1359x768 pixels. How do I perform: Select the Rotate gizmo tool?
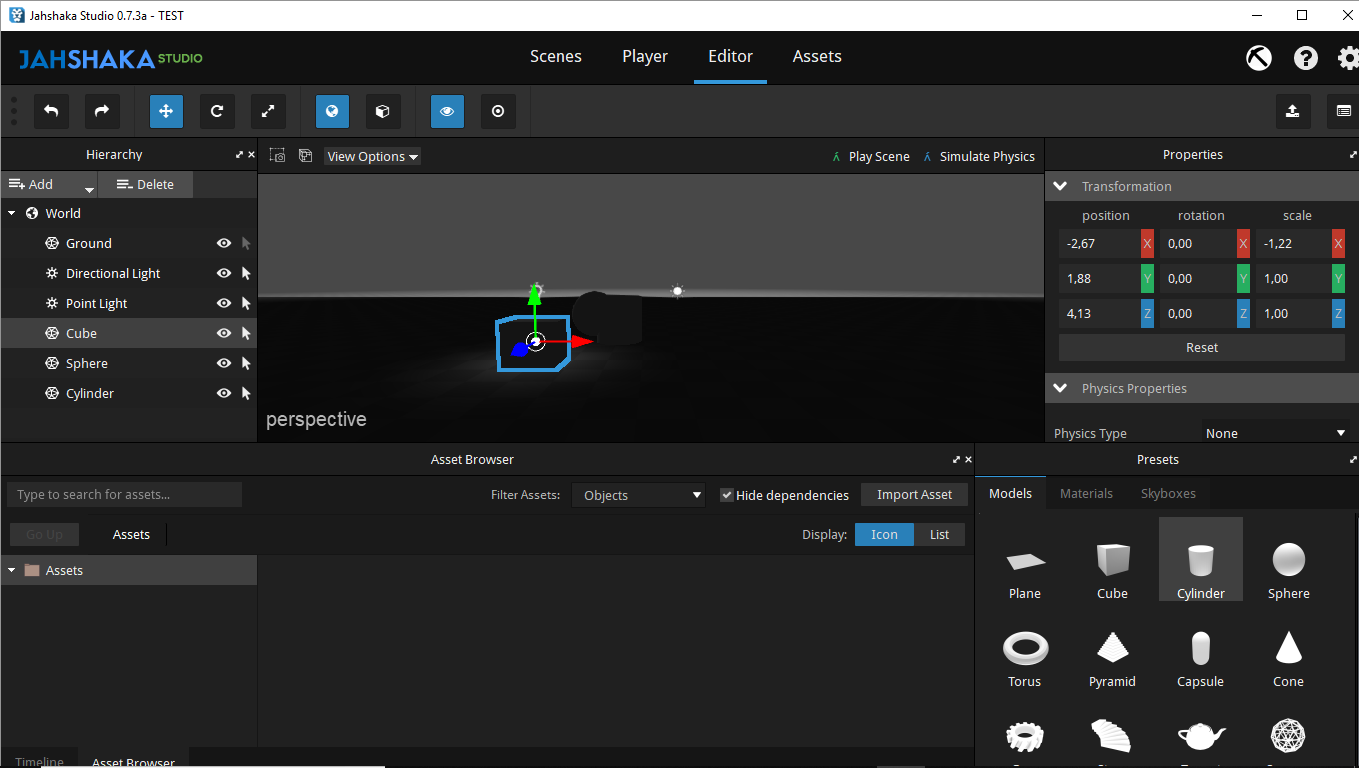coord(217,111)
